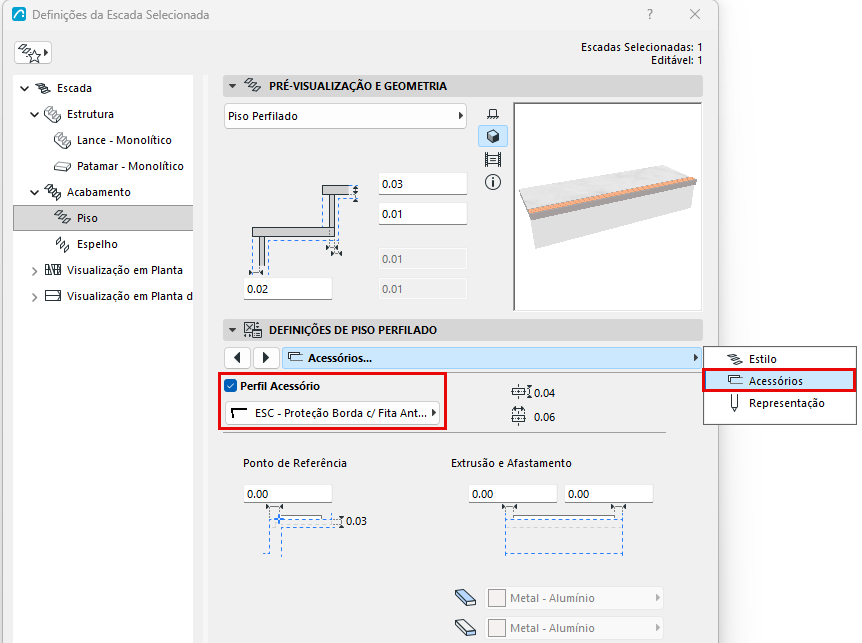Collapse the Definições de Piso Perfilado panel
The image size is (862, 643).
point(233,330)
